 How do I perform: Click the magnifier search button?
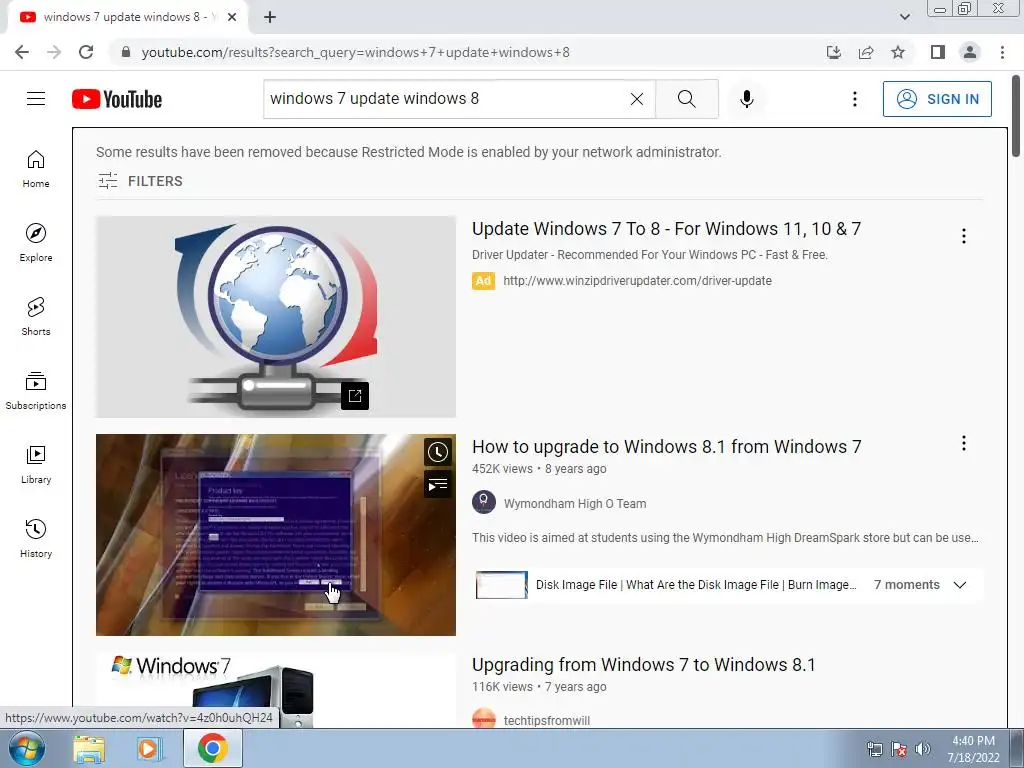click(x=686, y=99)
